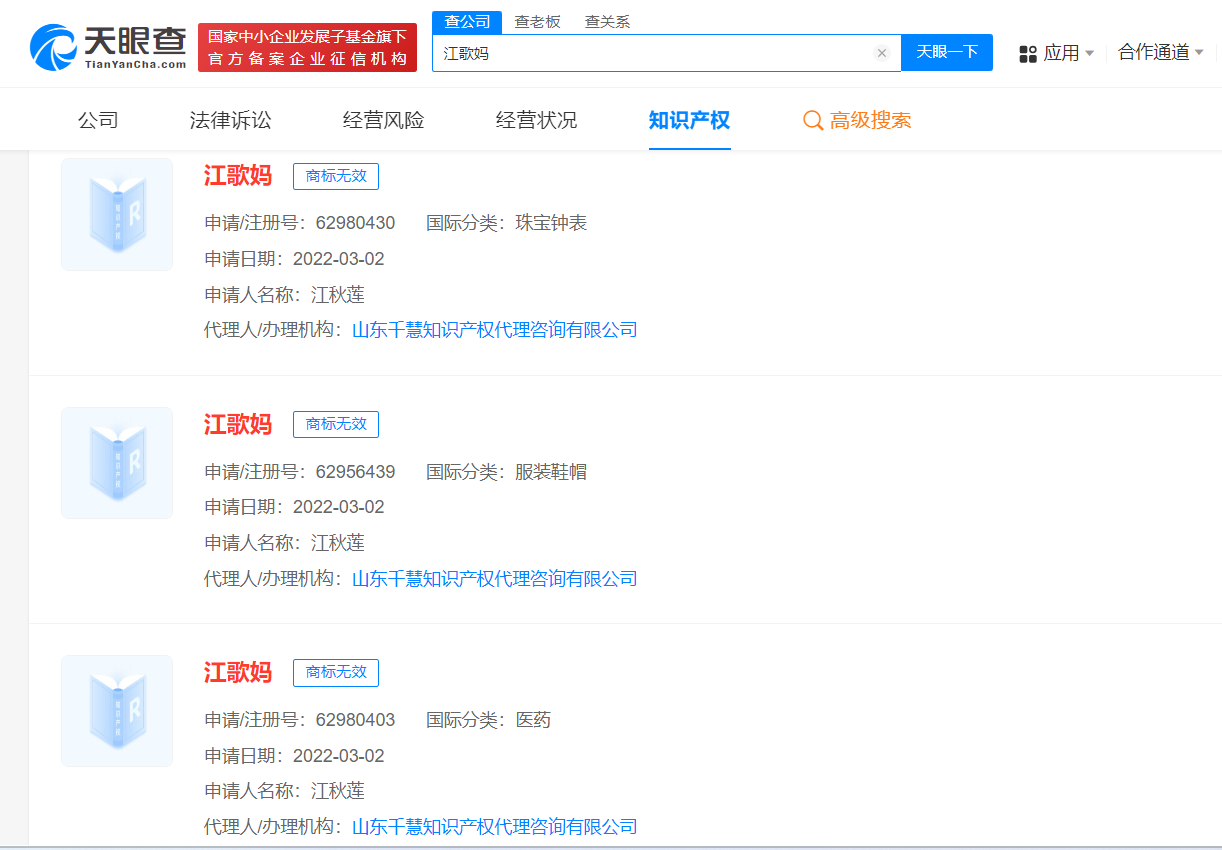Viewport: 1222px width, 850px height.
Task: Click the 天眼一下 search button
Action: click(x=947, y=53)
